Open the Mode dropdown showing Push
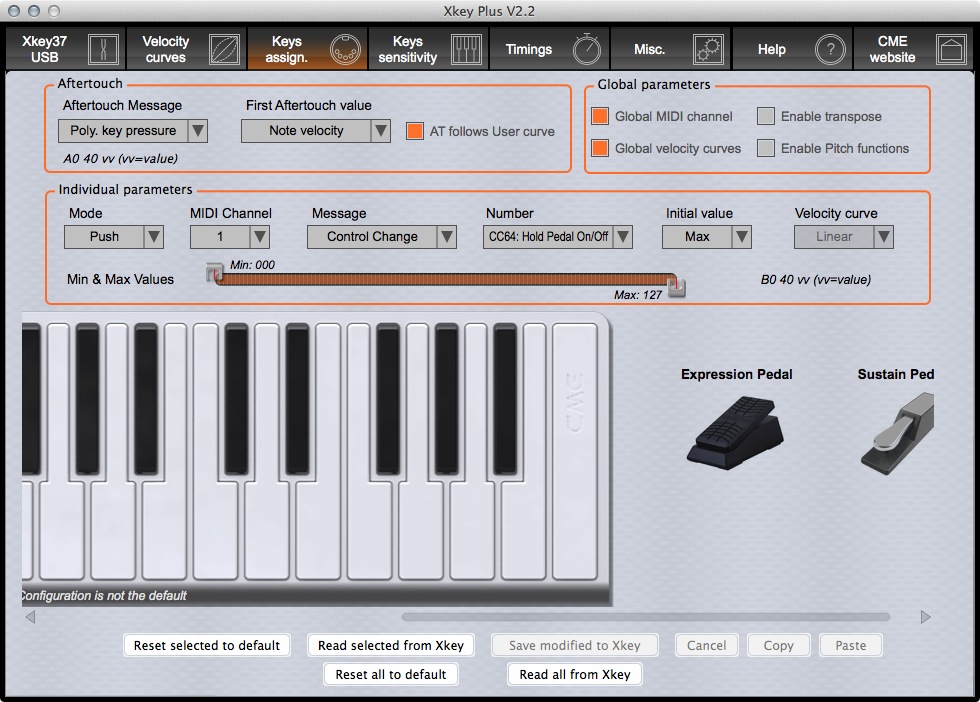980x702 pixels. point(113,237)
